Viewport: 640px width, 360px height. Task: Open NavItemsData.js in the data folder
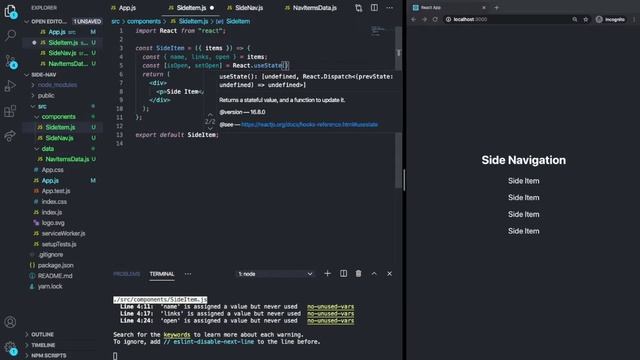coord(67,159)
